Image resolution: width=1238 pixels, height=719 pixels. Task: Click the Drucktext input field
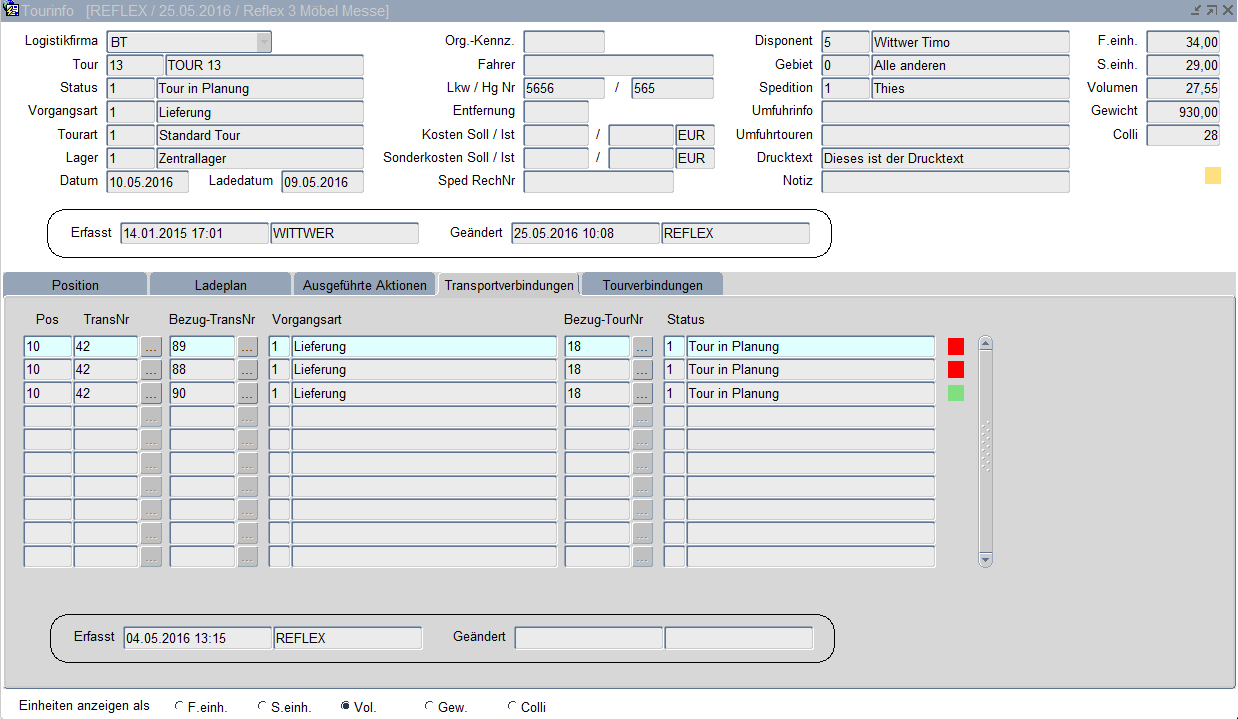(945, 158)
